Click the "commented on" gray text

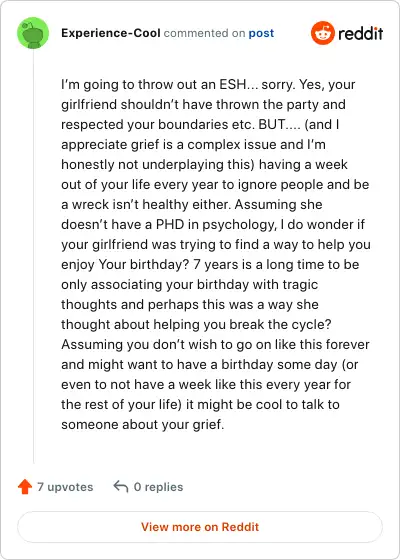point(204,33)
